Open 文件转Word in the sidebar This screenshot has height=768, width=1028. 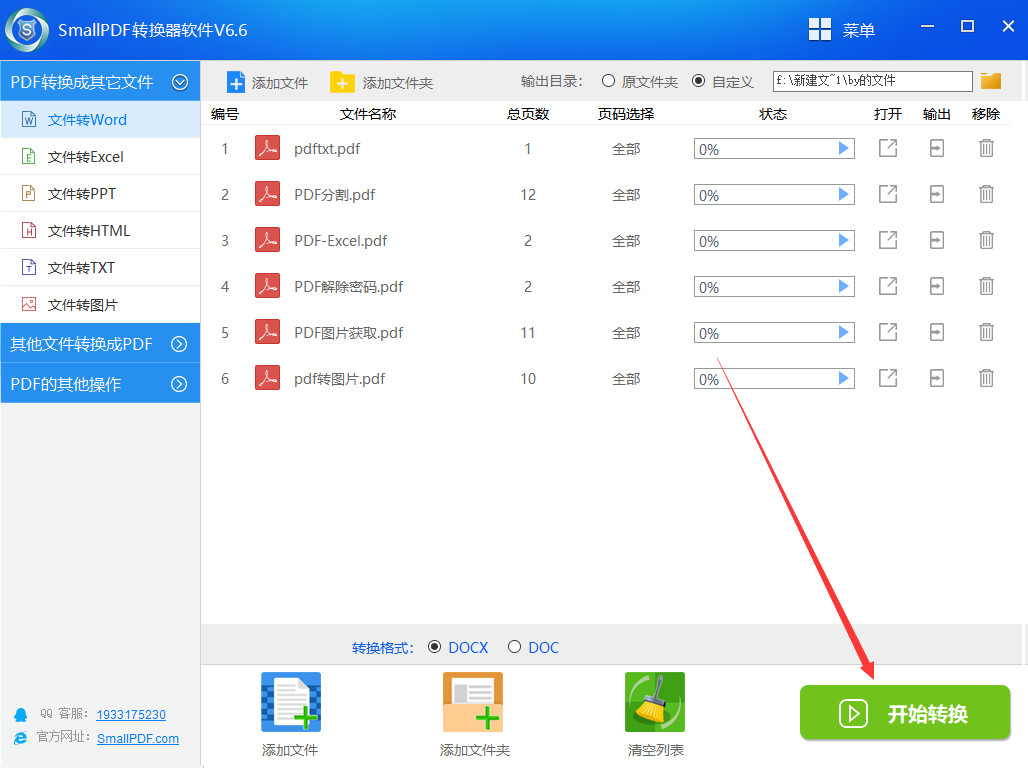(100, 119)
